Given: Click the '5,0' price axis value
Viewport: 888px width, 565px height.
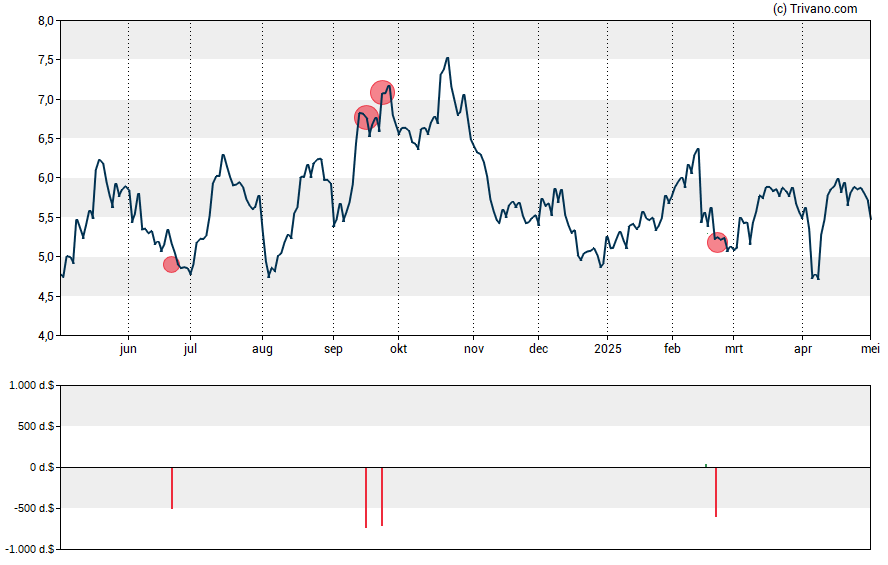Looking at the screenshot, I should 46,257.
